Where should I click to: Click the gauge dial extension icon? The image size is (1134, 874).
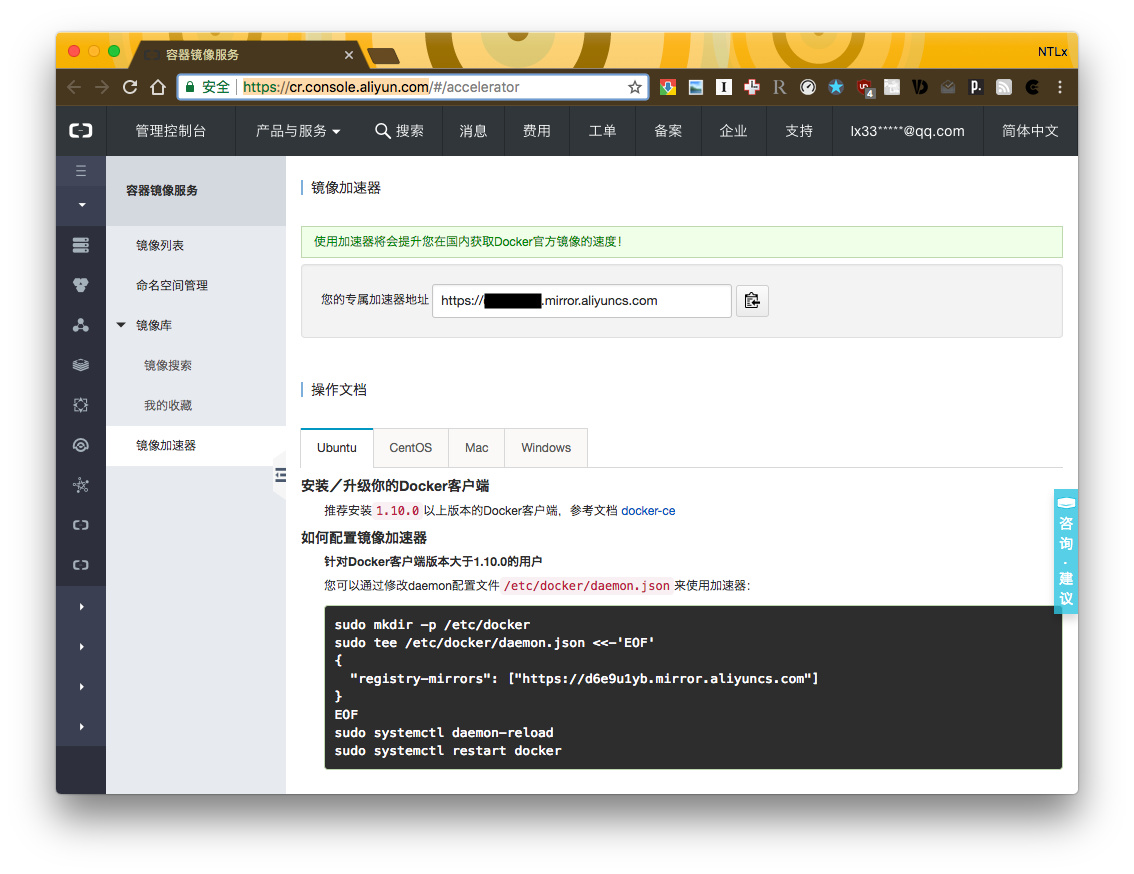tap(807, 87)
